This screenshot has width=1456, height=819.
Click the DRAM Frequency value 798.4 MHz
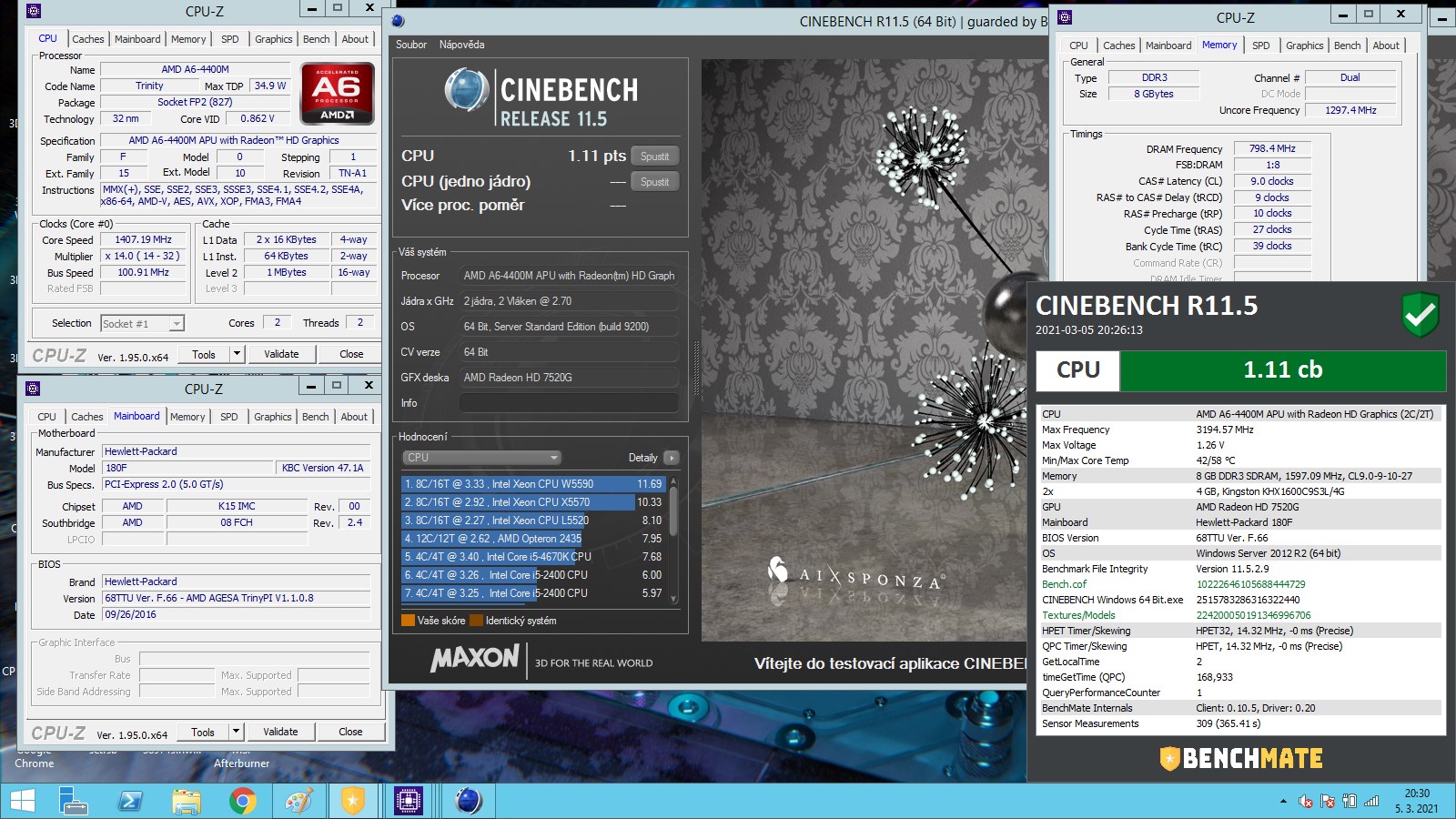(1272, 148)
